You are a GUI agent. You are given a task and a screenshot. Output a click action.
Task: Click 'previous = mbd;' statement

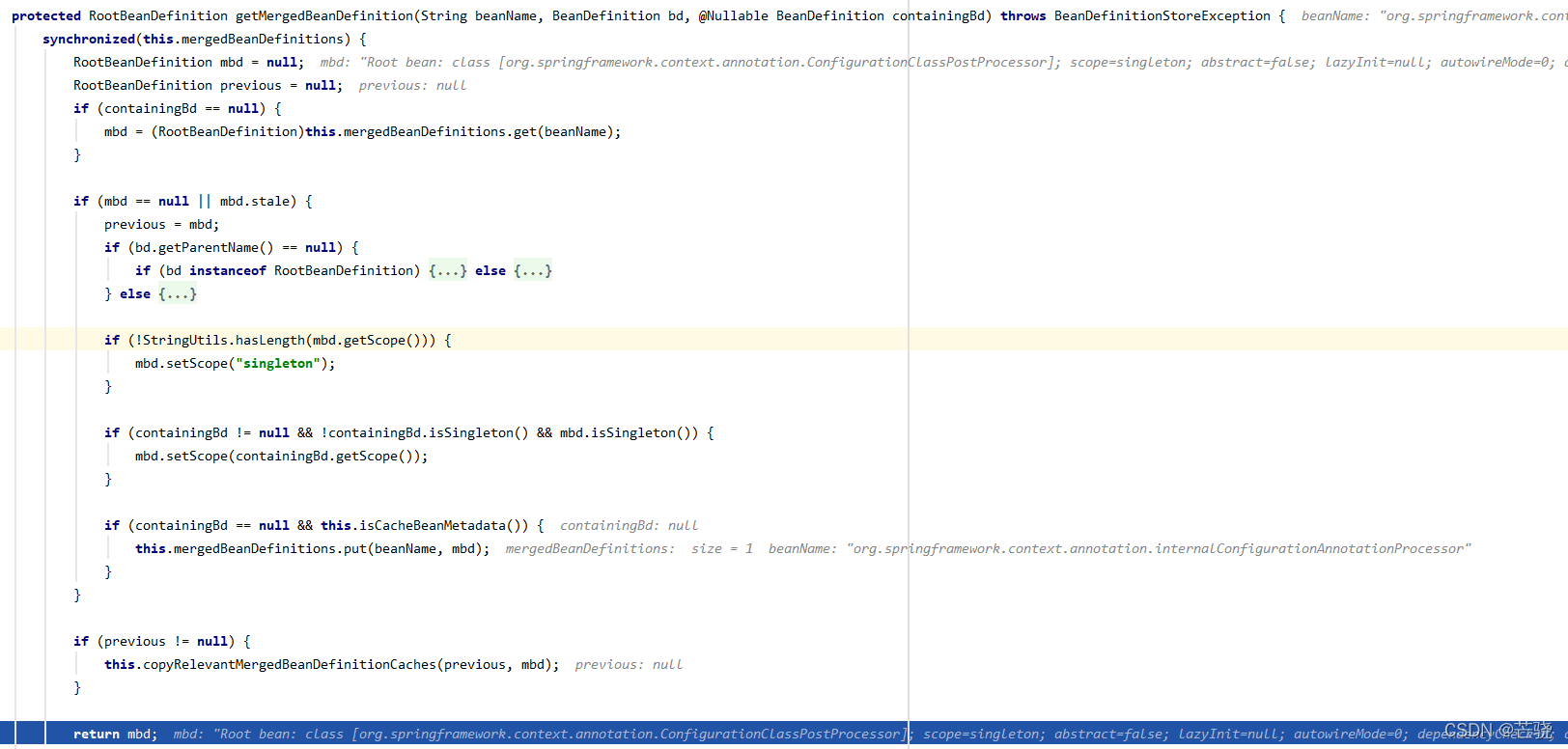tap(162, 225)
